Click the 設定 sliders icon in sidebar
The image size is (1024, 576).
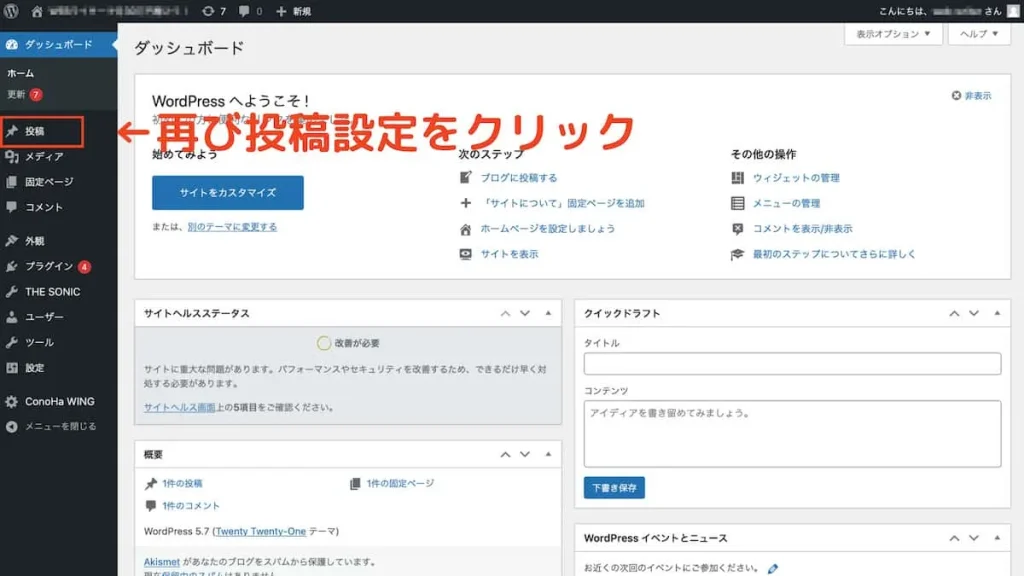[x=12, y=368]
